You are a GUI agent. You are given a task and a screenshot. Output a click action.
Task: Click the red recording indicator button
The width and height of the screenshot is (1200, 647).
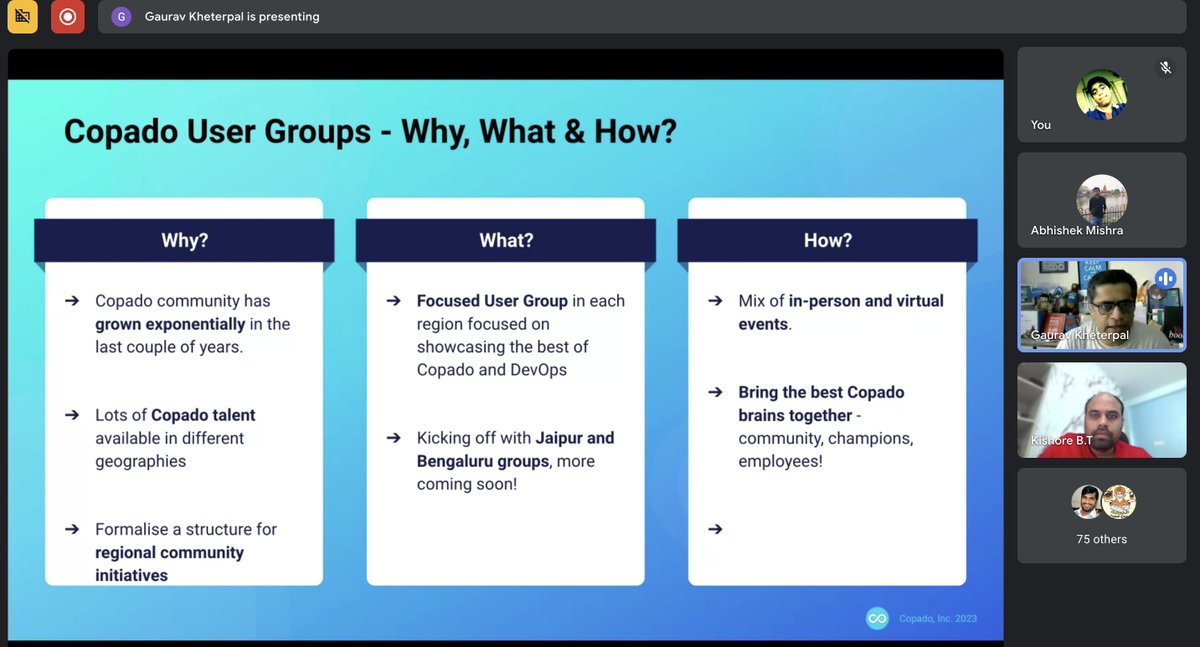67,17
